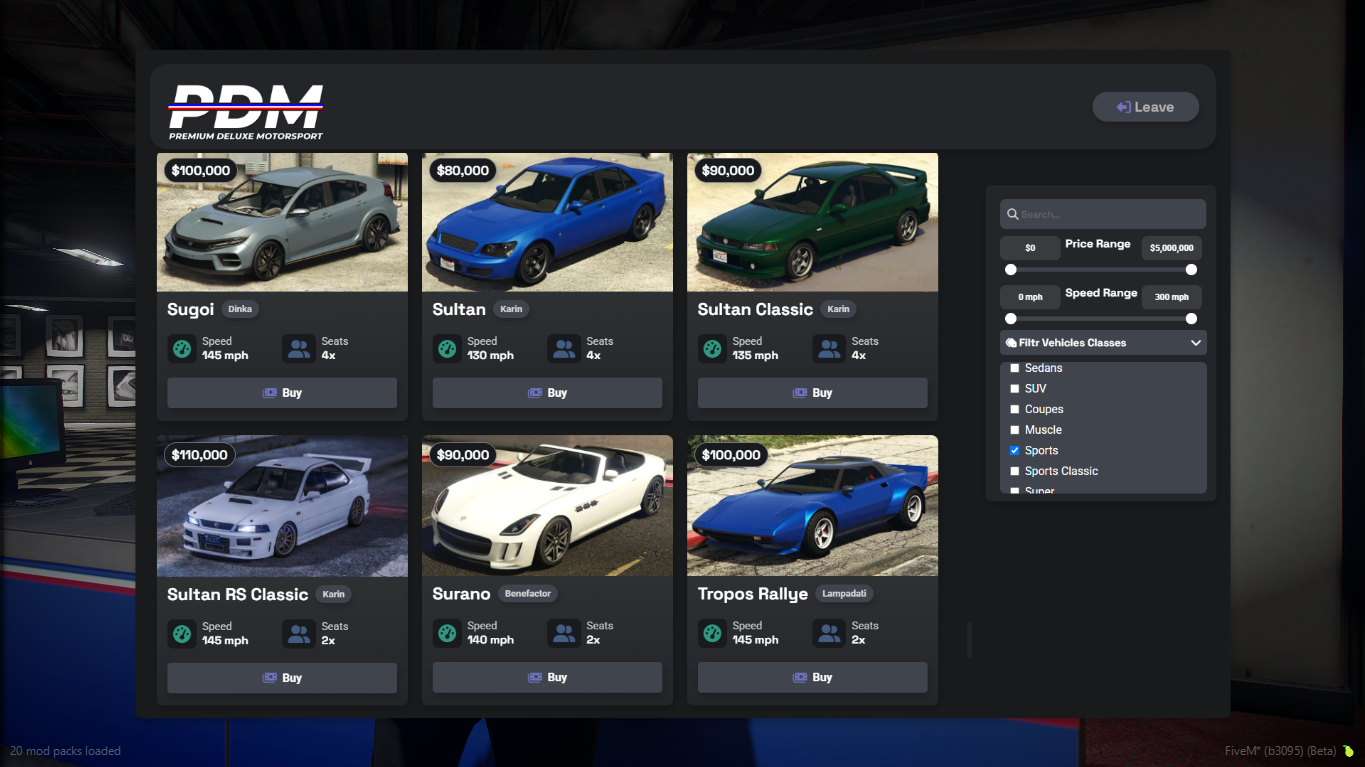Click the Lampadati tag on Tropos Rallye
Viewport: 1365px width, 767px height.
click(845, 593)
